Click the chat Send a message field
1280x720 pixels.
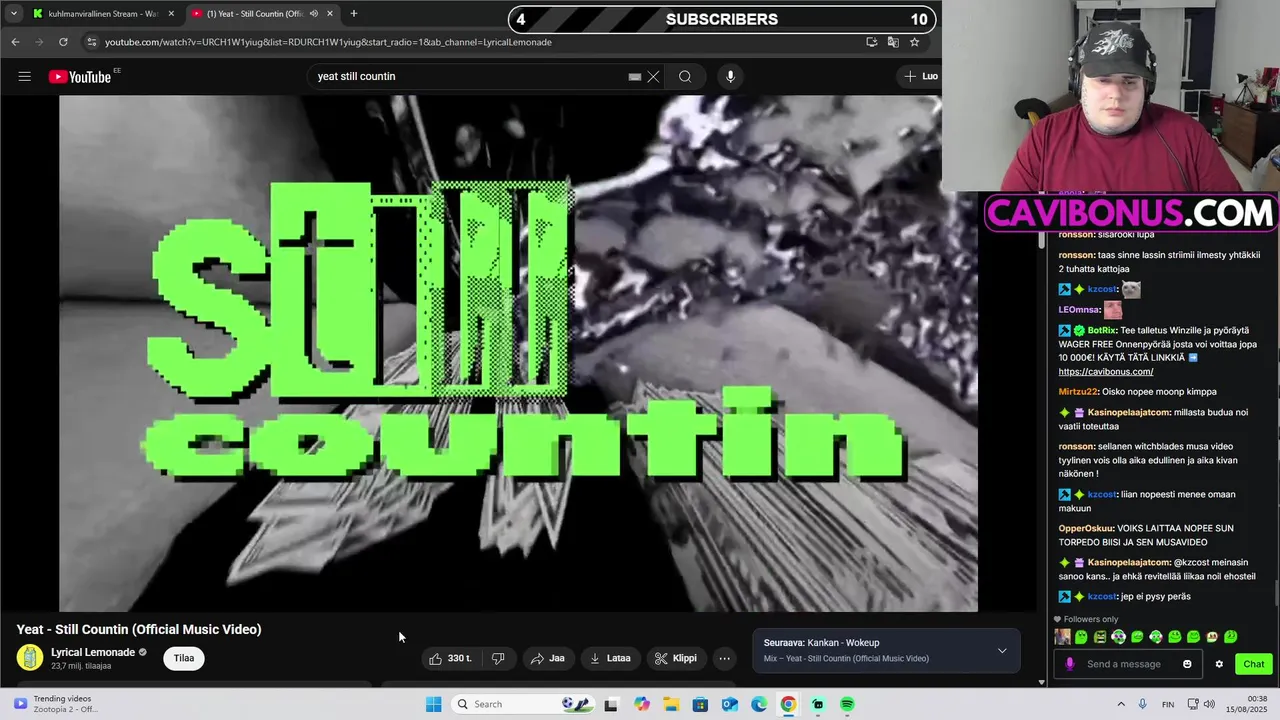pyautogui.click(x=1130, y=664)
